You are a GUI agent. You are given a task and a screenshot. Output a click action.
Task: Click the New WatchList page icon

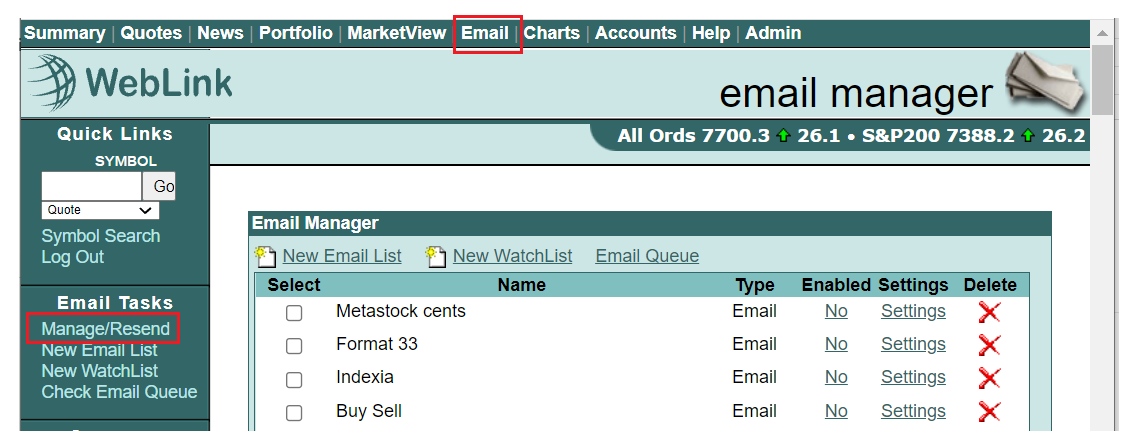[x=436, y=257]
